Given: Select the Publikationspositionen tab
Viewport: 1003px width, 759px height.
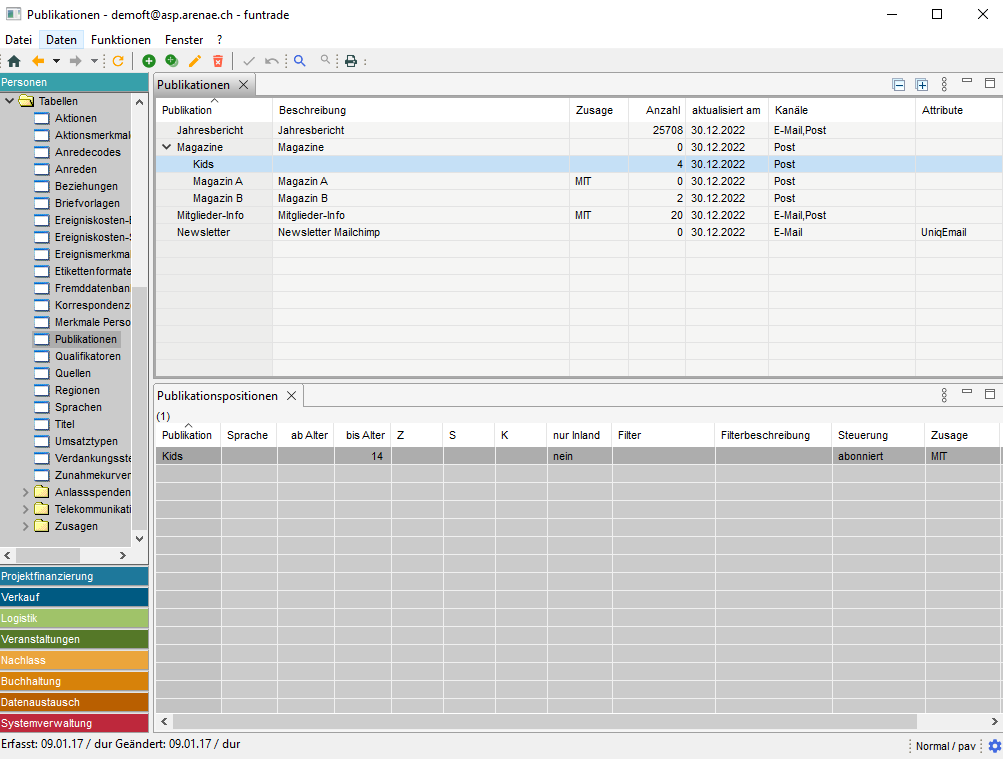Looking at the screenshot, I should (x=217, y=396).
